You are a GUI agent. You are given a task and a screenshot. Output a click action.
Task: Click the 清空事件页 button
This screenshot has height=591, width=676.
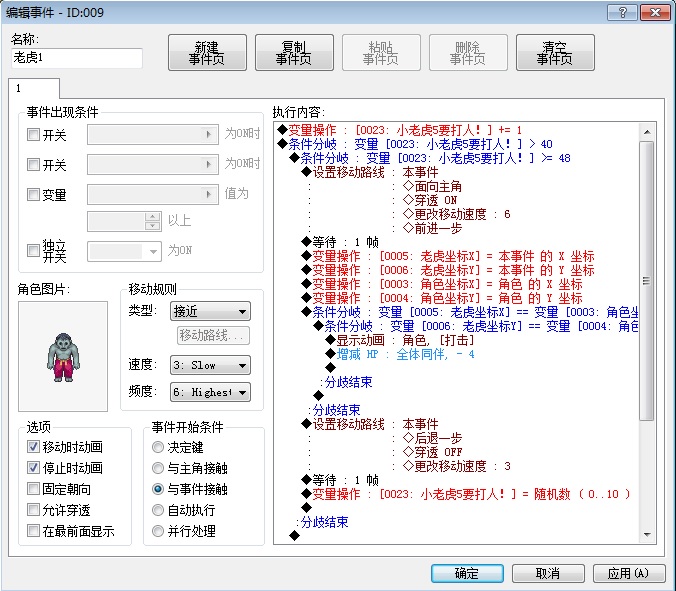[555, 53]
